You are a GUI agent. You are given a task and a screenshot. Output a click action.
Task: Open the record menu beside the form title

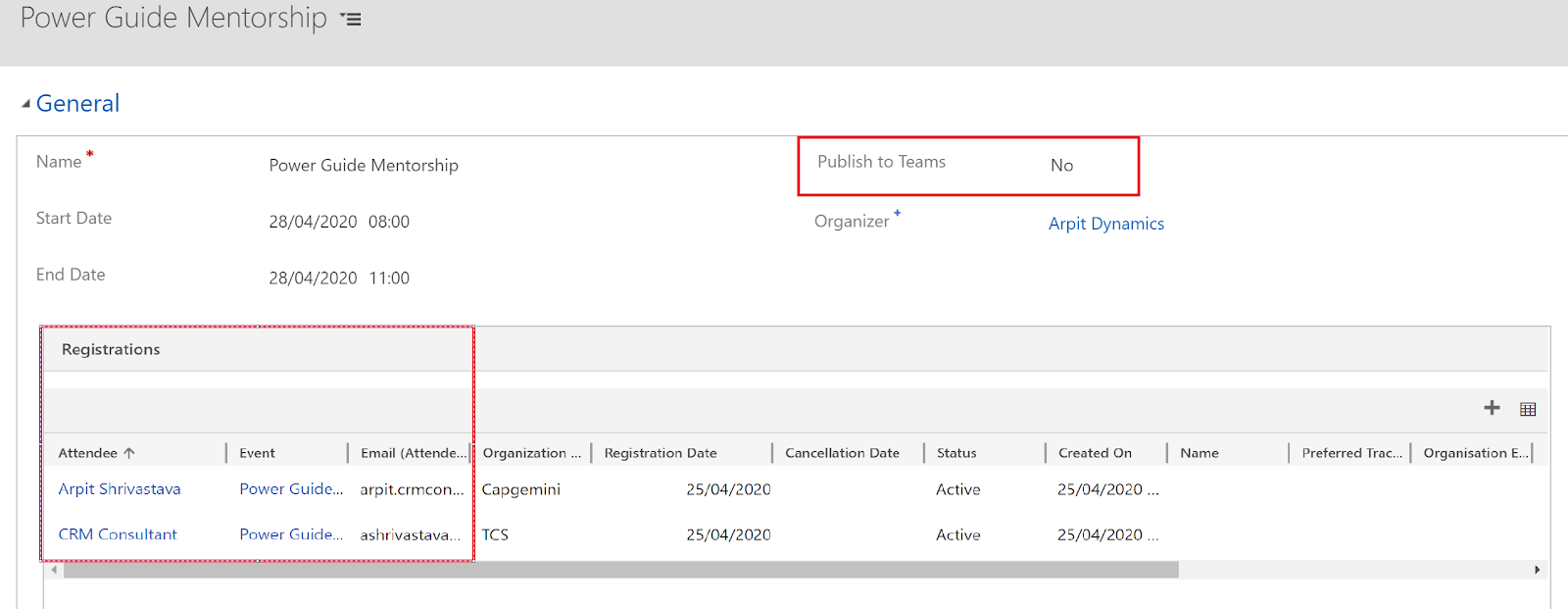pyautogui.click(x=351, y=20)
